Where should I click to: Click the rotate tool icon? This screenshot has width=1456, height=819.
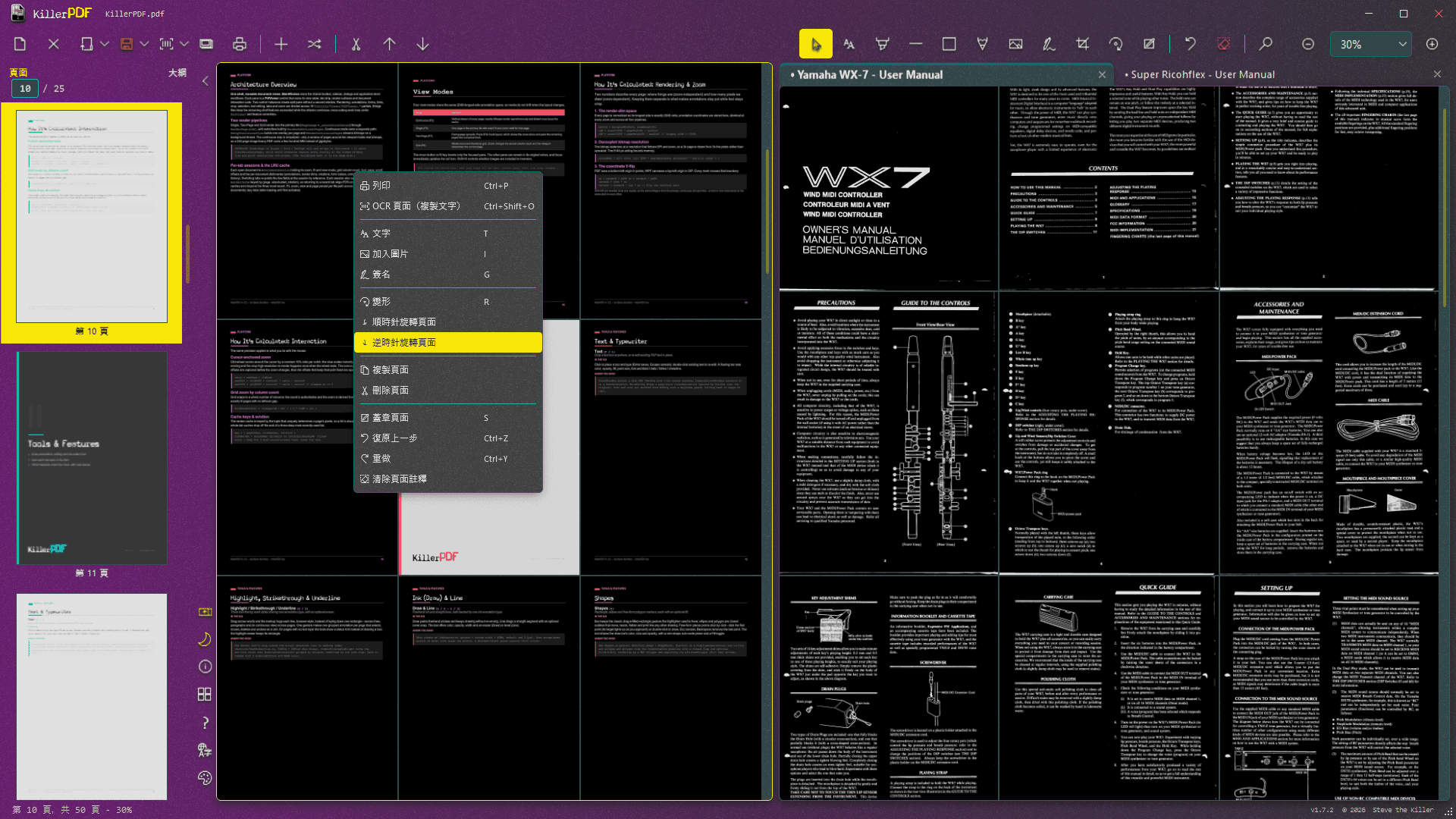pyautogui.click(x=1116, y=44)
